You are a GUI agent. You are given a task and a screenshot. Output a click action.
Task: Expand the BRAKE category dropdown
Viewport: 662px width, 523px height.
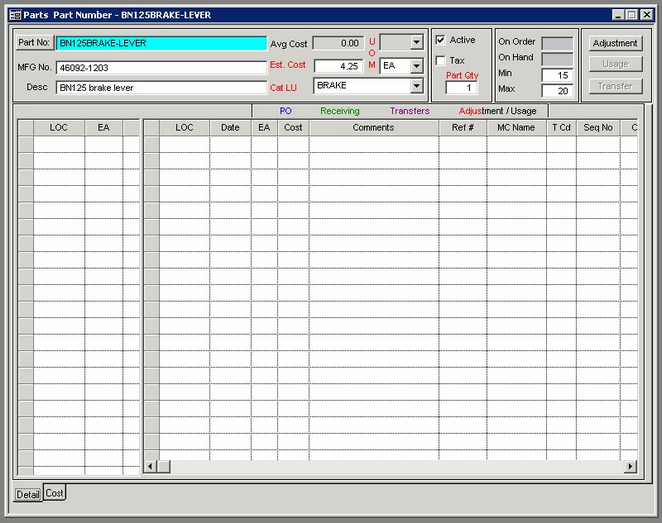pos(416,87)
